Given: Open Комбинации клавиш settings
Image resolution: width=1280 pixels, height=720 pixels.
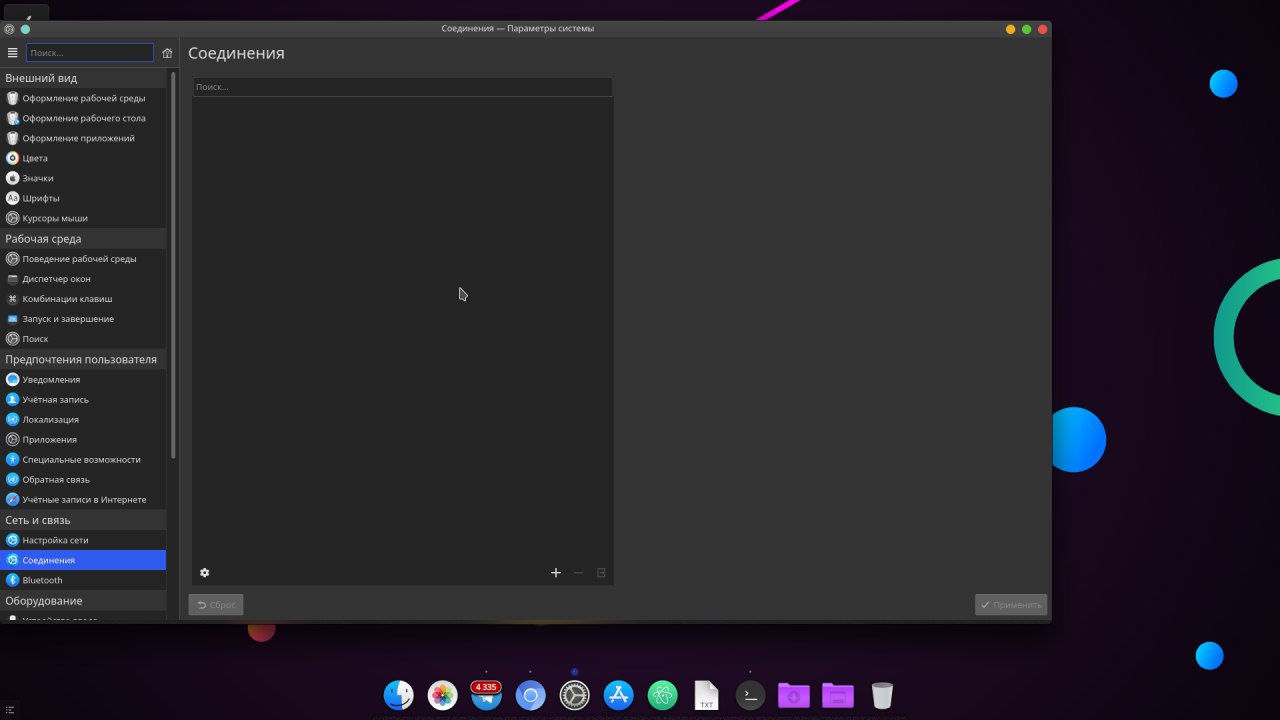Looking at the screenshot, I should (83, 299).
